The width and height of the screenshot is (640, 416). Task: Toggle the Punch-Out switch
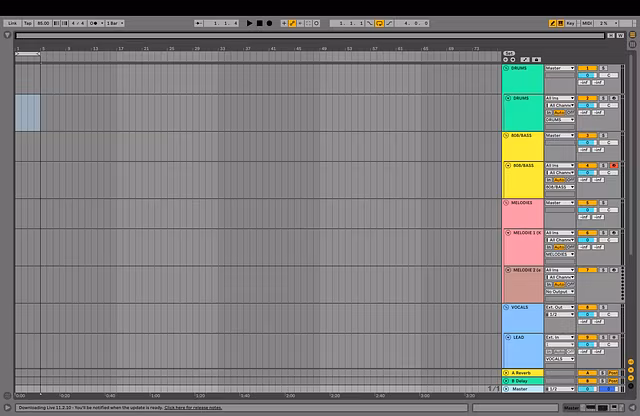pos(389,23)
